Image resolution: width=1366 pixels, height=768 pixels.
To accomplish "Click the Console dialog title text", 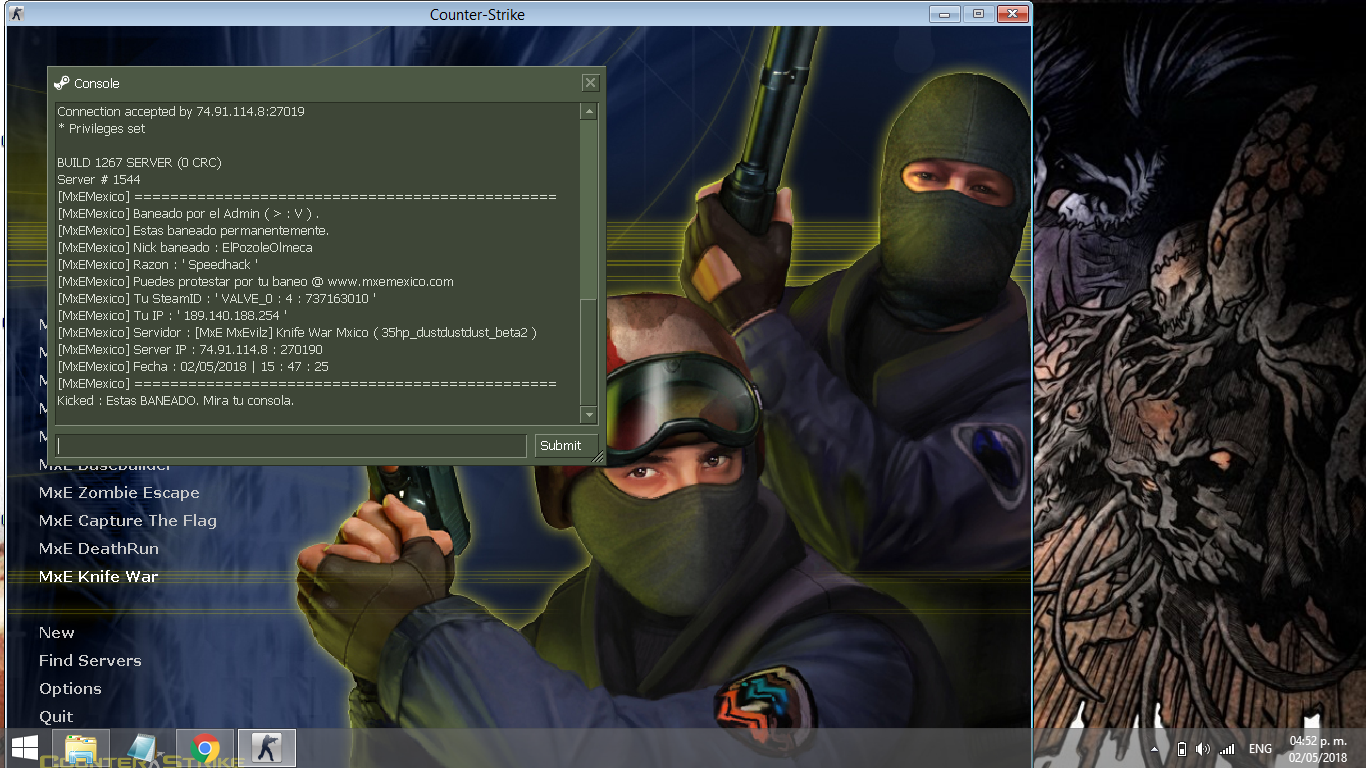I will coord(97,84).
